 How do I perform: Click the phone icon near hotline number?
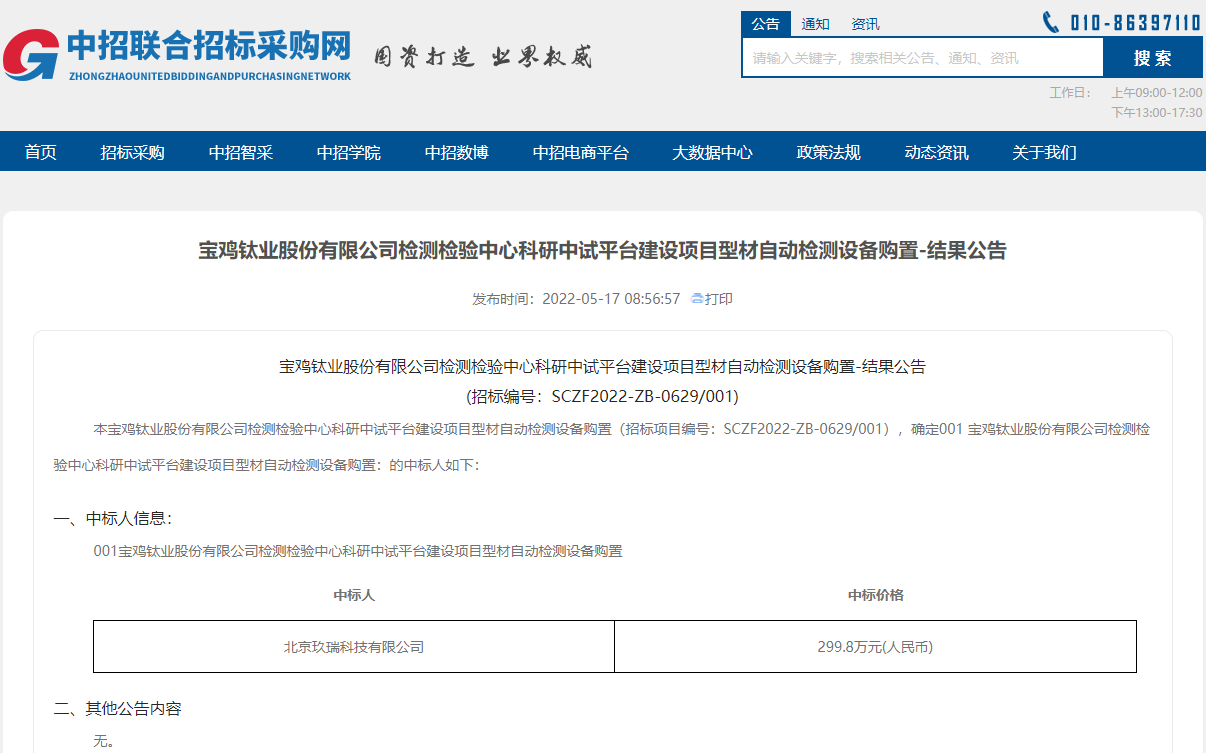click(x=1050, y=22)
